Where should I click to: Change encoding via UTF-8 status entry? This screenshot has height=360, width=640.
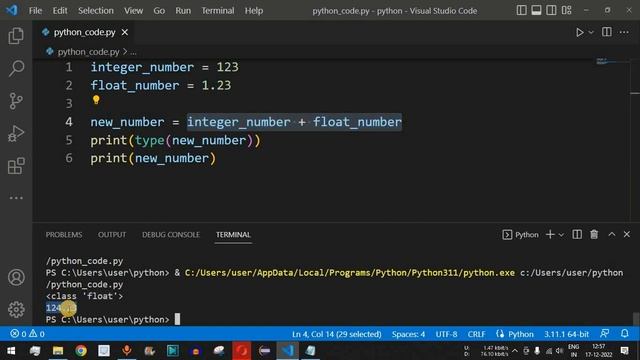[x=446, y=334]
